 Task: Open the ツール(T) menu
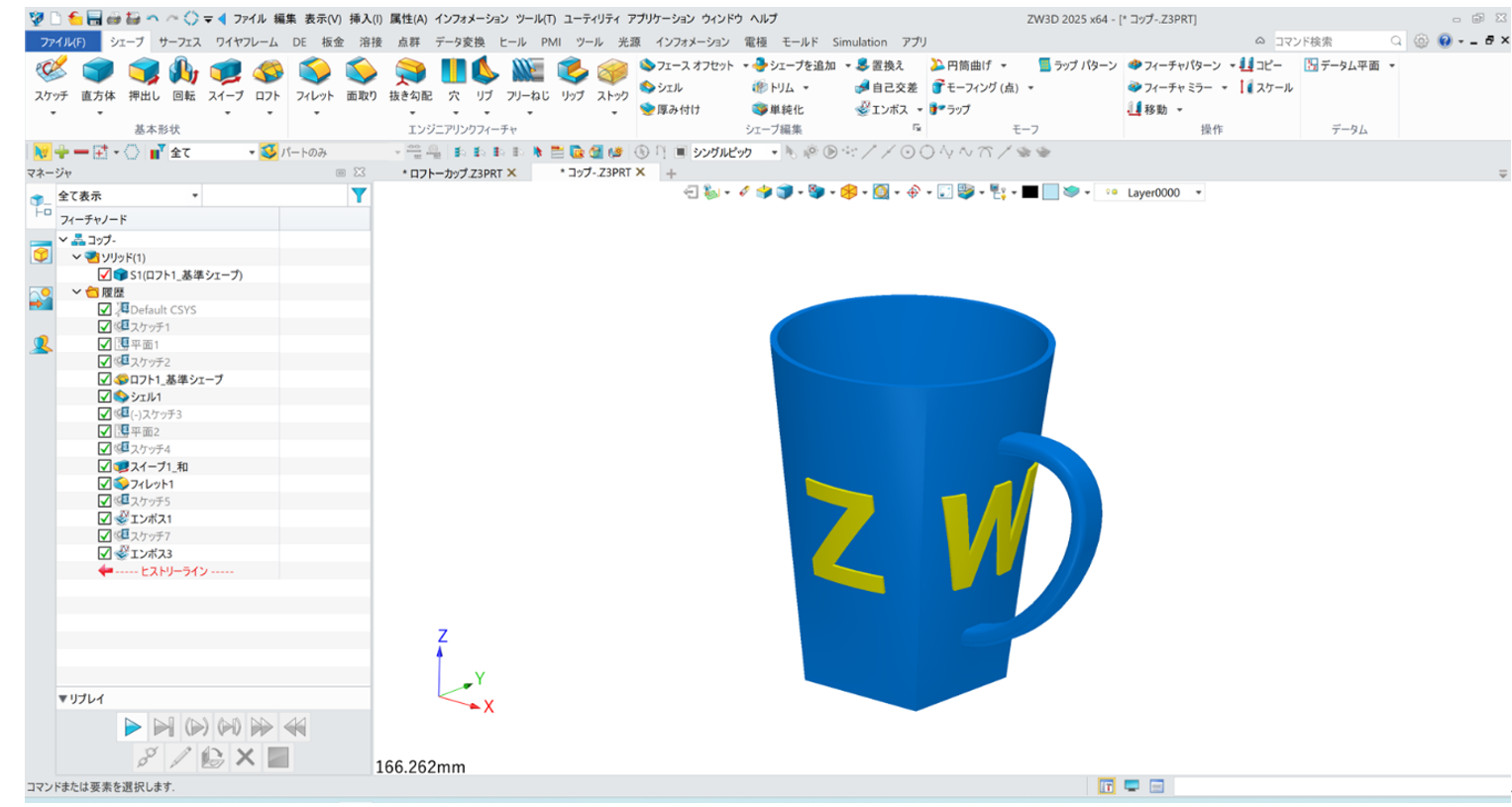pos(535,19)
